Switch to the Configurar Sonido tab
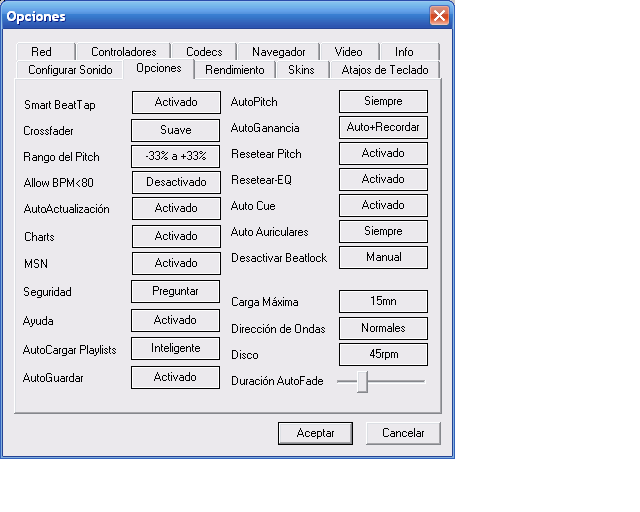This screenshot has width=640, height=512. click(x=69, y=70)
